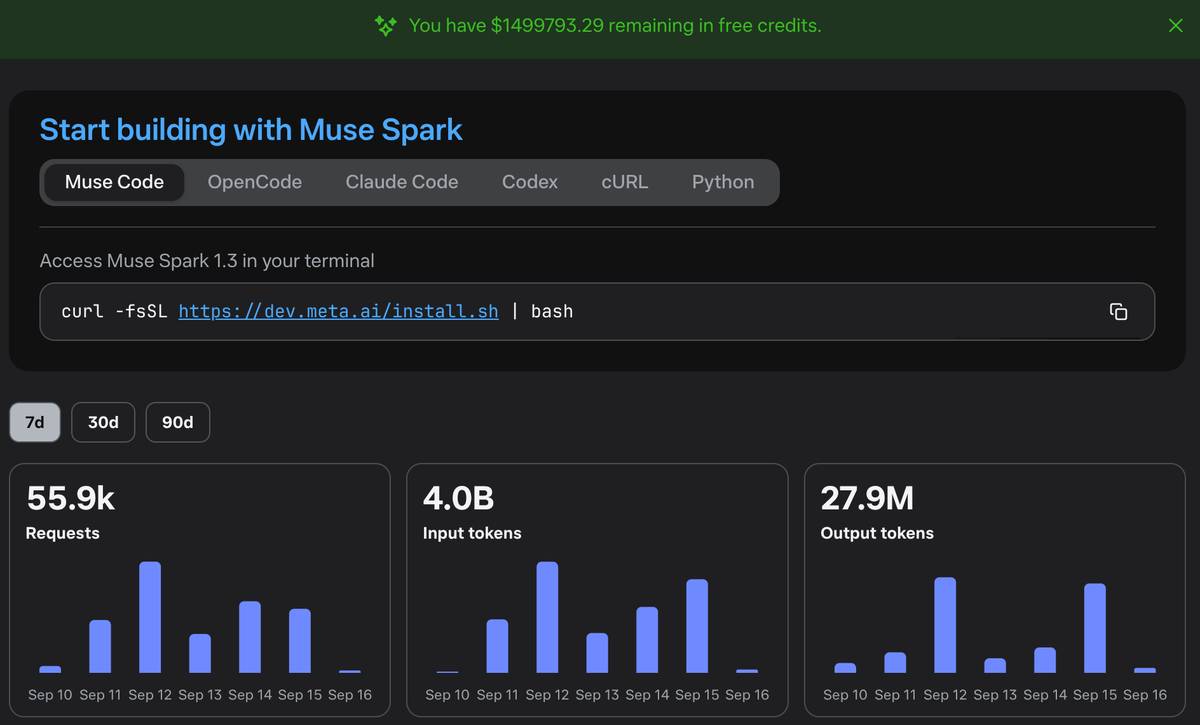Click the Sep 13 label under Input tokens chart
The width and height of the screenshot is (1200, 725).
pos(597,695)
